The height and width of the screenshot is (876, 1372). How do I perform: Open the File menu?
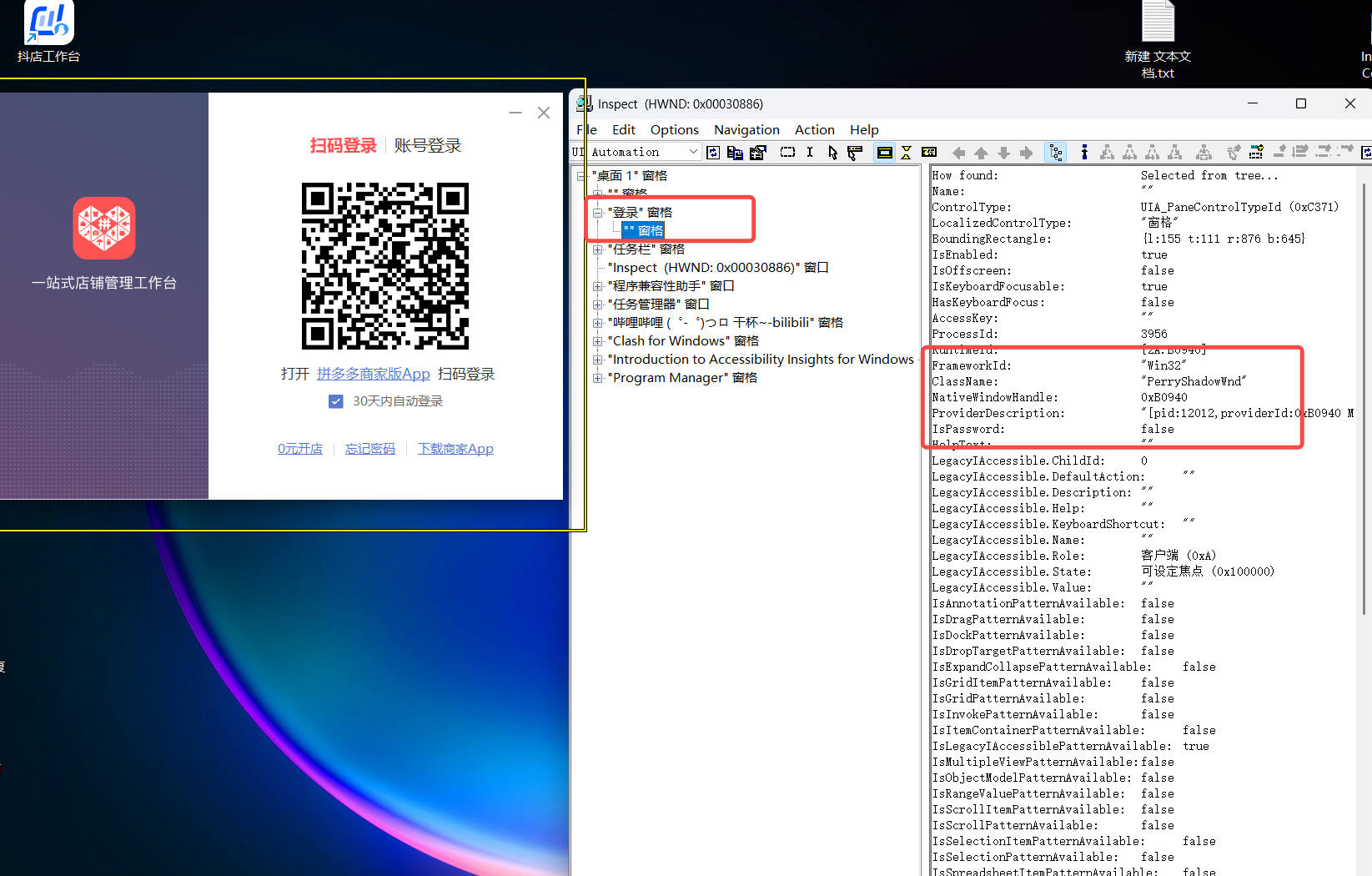[586, 129]
